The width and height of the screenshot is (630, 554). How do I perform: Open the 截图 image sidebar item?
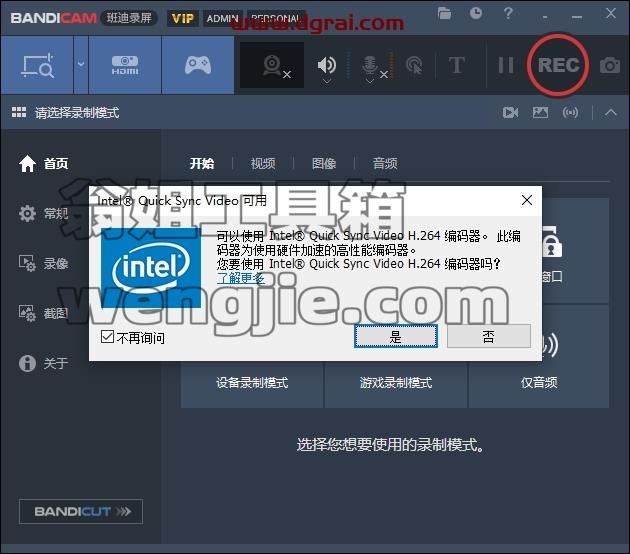click(x=43, y=313)
